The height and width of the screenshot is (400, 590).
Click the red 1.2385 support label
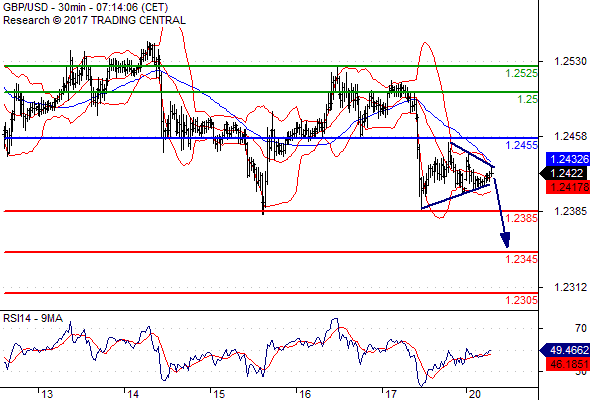pos(521,218)
